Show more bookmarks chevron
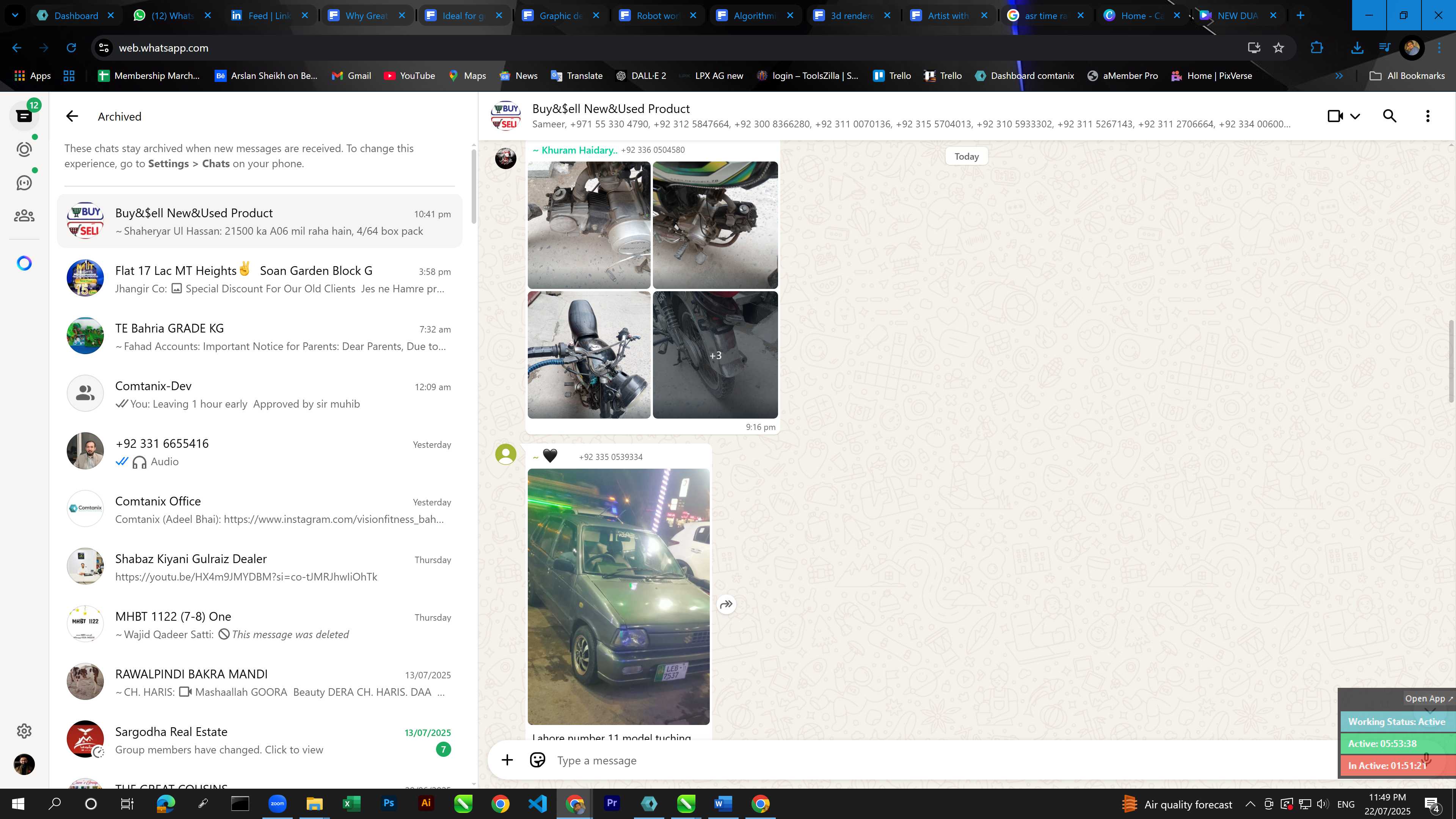 point(1339,76)
